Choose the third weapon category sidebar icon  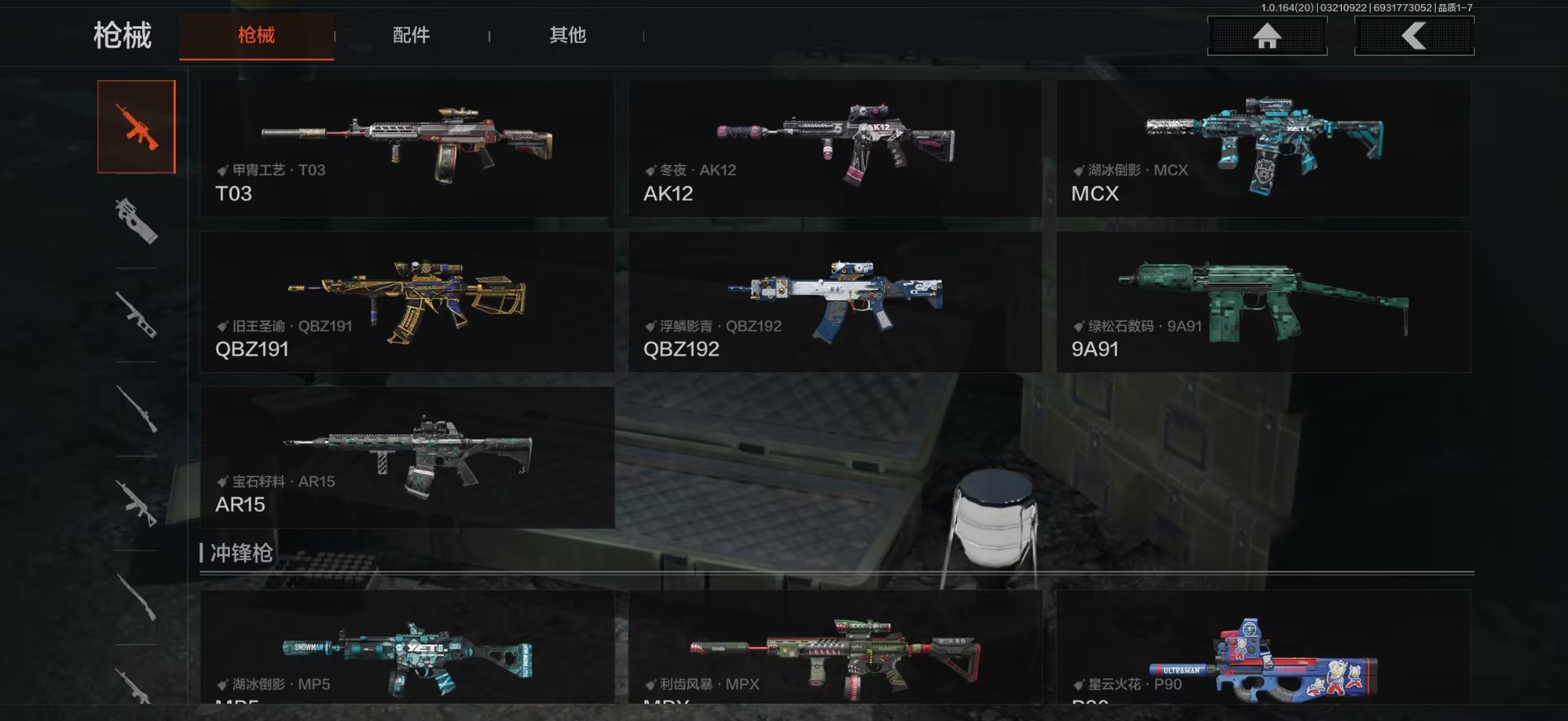[136, 315]
